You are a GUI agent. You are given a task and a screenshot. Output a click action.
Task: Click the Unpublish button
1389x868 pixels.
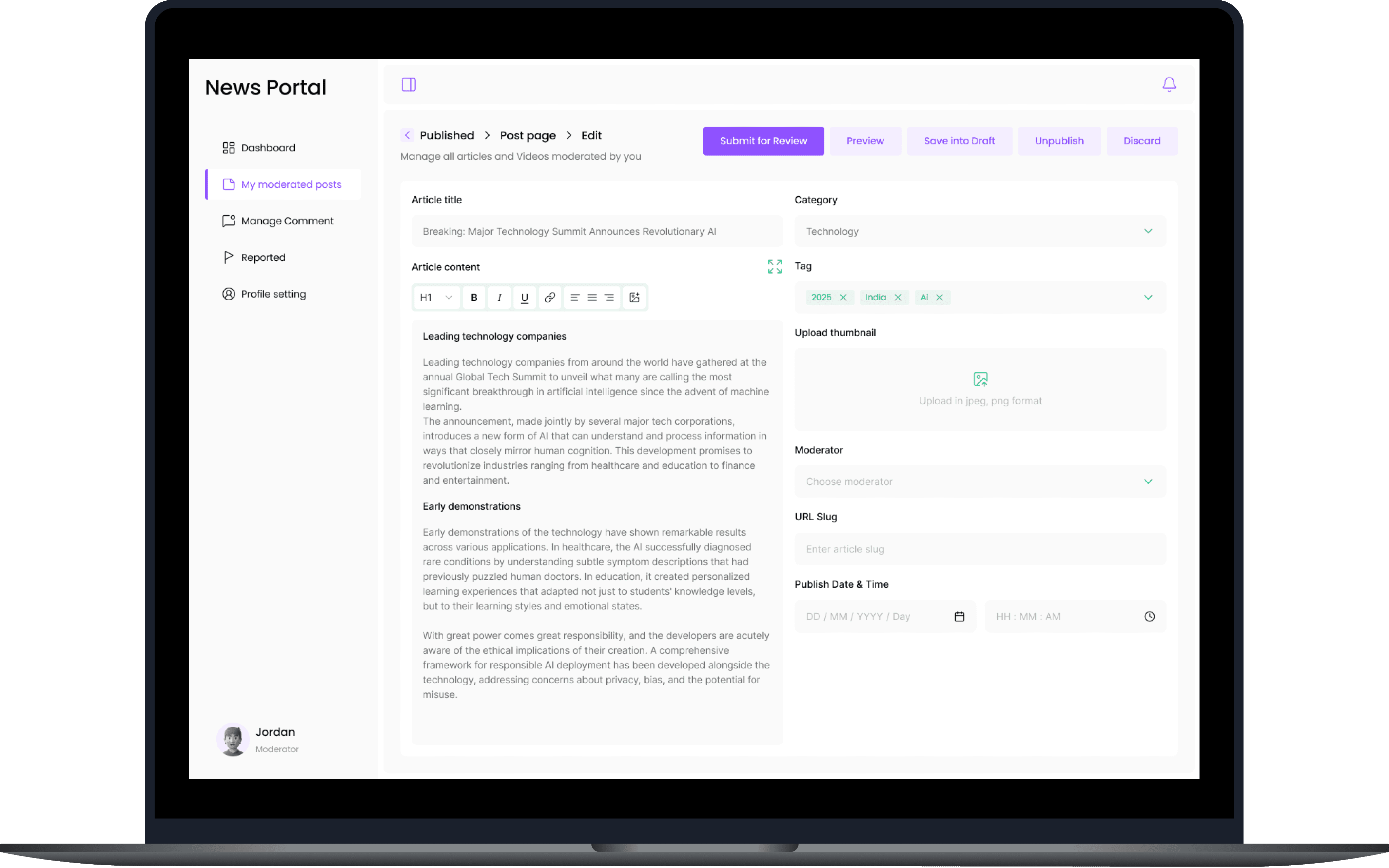pos(1058,141)
